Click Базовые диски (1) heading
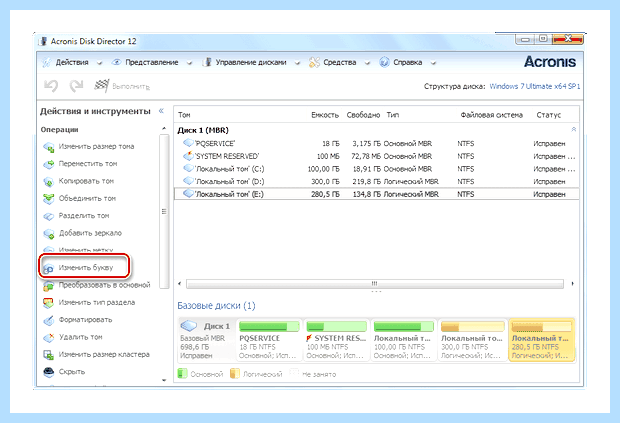This screenshot has height=423, width=620. pos(216,306)
